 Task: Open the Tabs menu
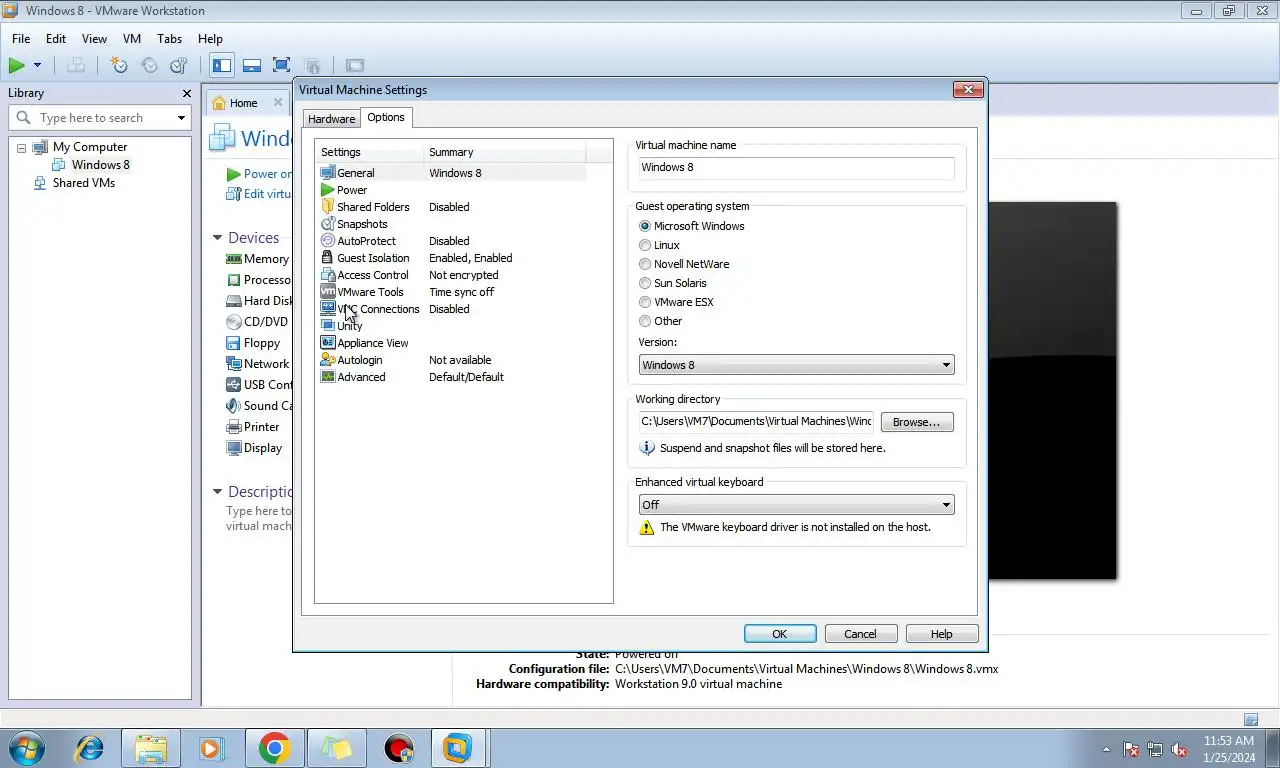(170, 39)
